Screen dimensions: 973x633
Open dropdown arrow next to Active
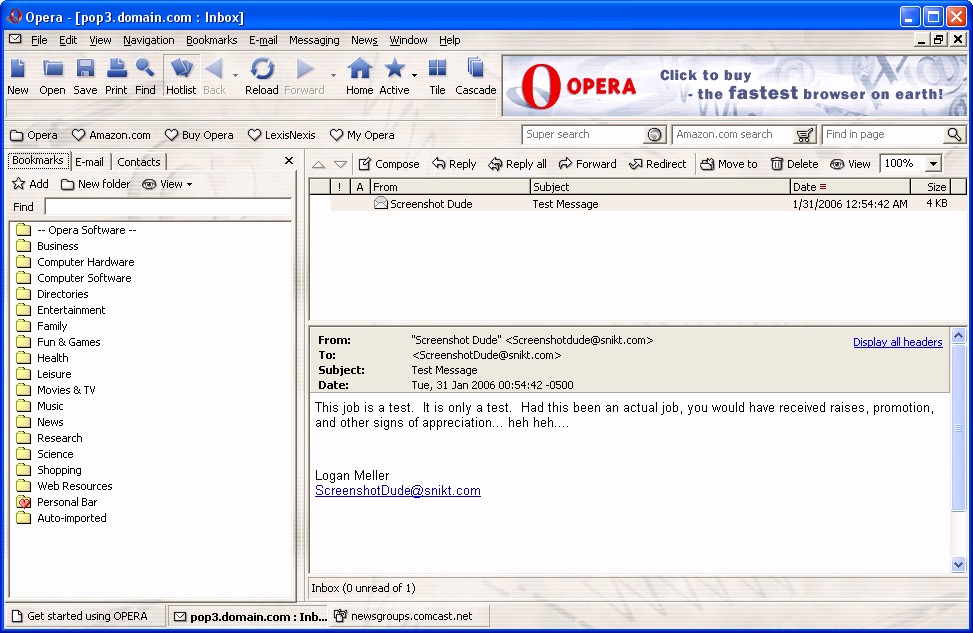(x=414, y=76)
